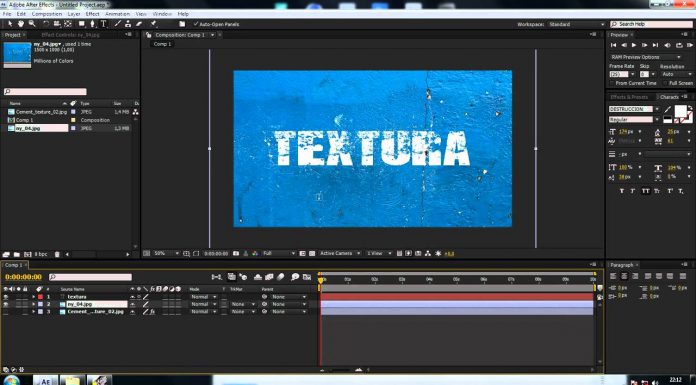Open the Composition menu
The image size is (696, 385).
pos(47,14)
